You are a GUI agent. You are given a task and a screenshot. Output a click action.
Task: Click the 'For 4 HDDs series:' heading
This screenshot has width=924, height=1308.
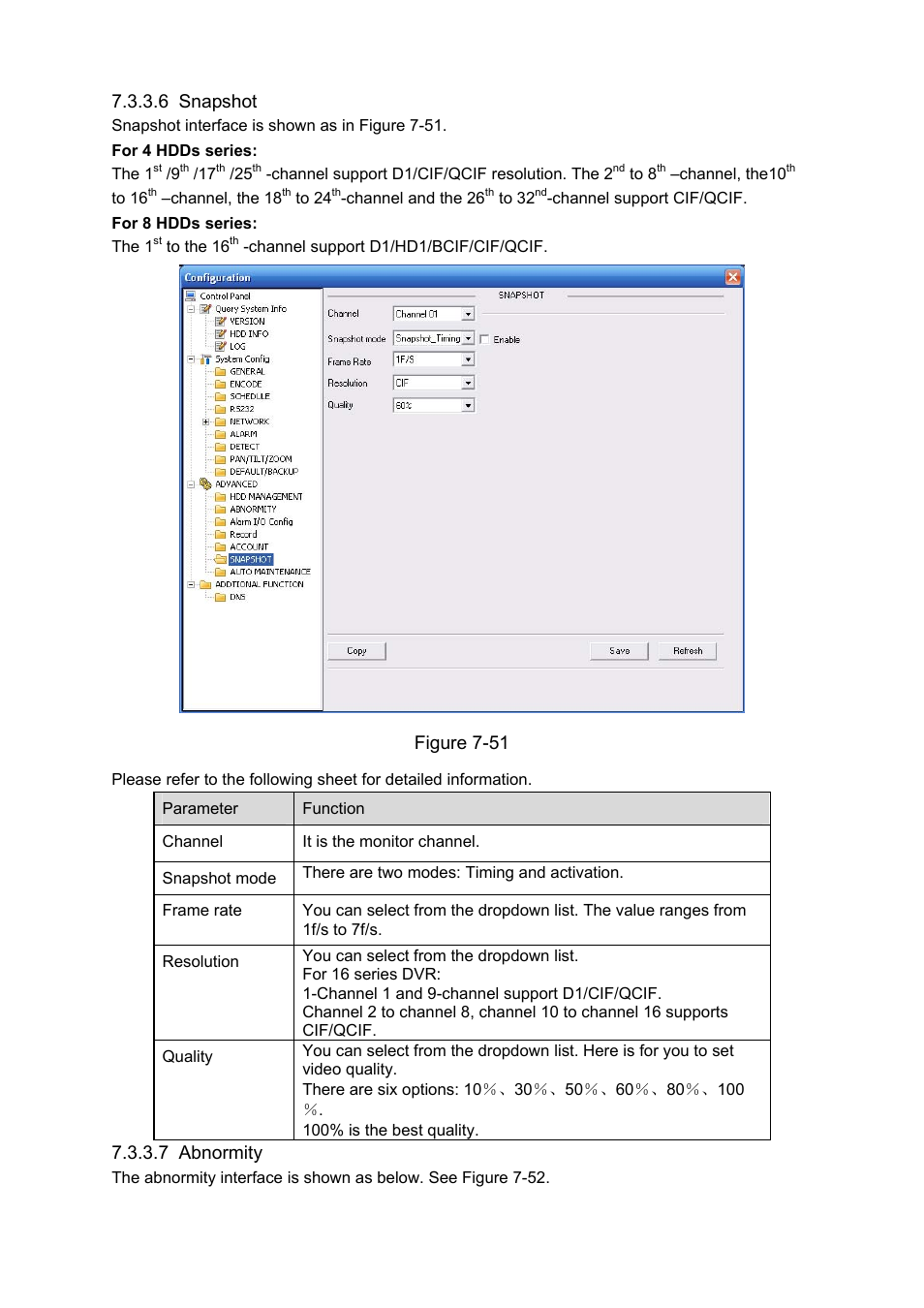coord(184,150)
